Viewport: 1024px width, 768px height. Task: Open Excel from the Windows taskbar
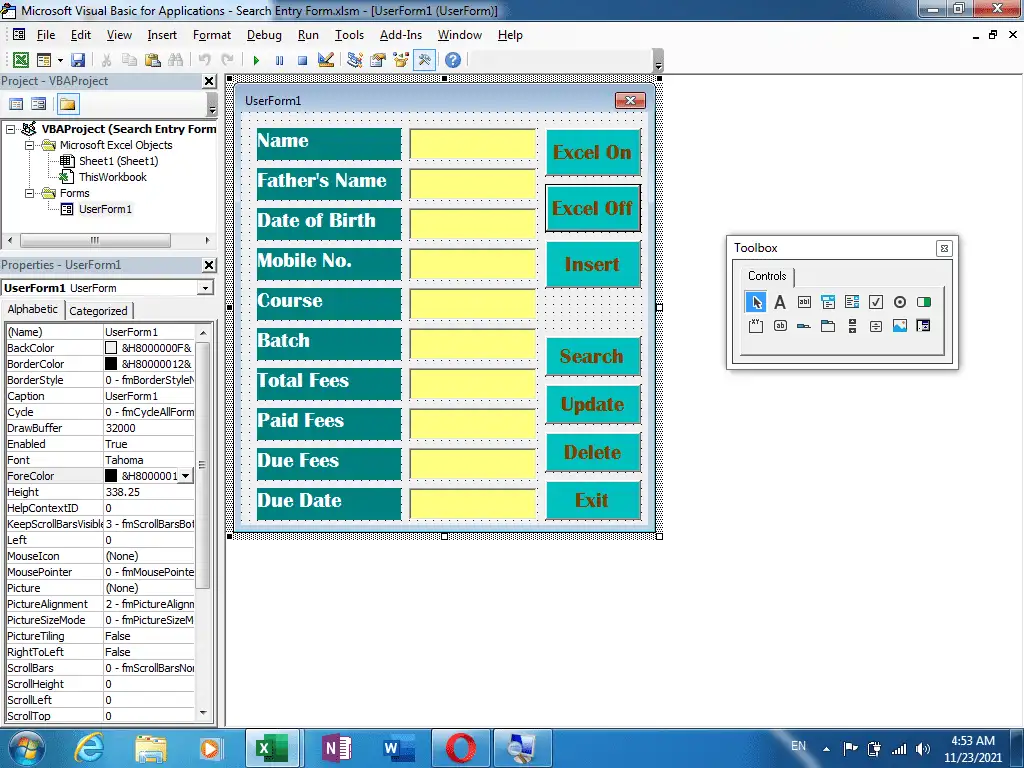coord(272,748)
